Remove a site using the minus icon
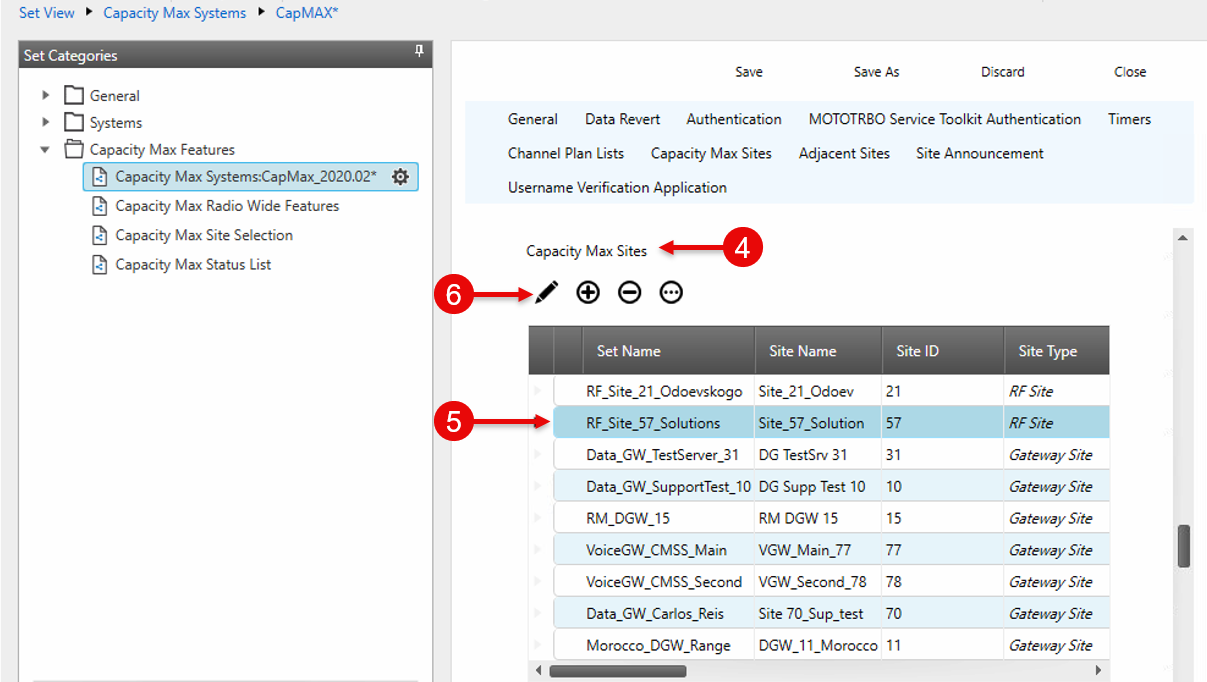 click(x=629, y=292)
